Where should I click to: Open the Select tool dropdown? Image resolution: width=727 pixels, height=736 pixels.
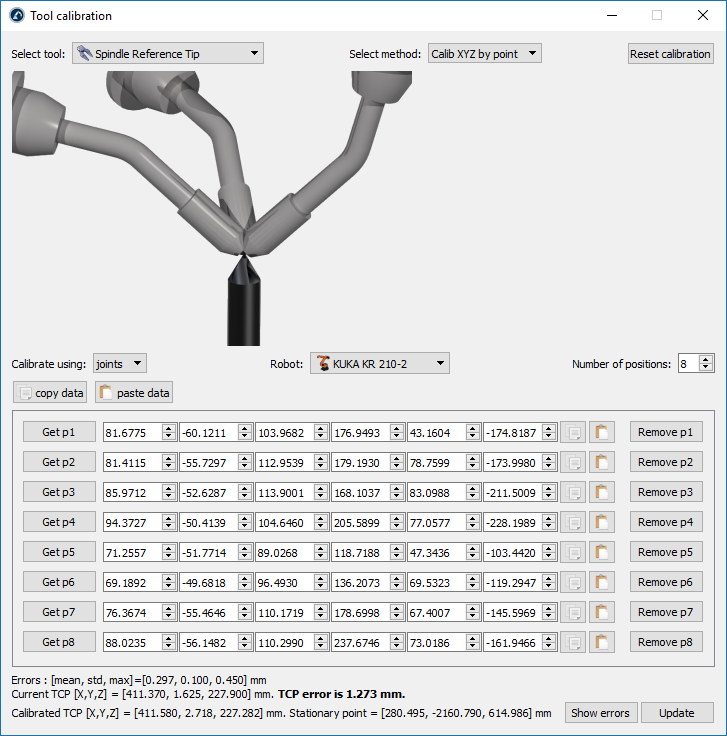click(168, 54)
